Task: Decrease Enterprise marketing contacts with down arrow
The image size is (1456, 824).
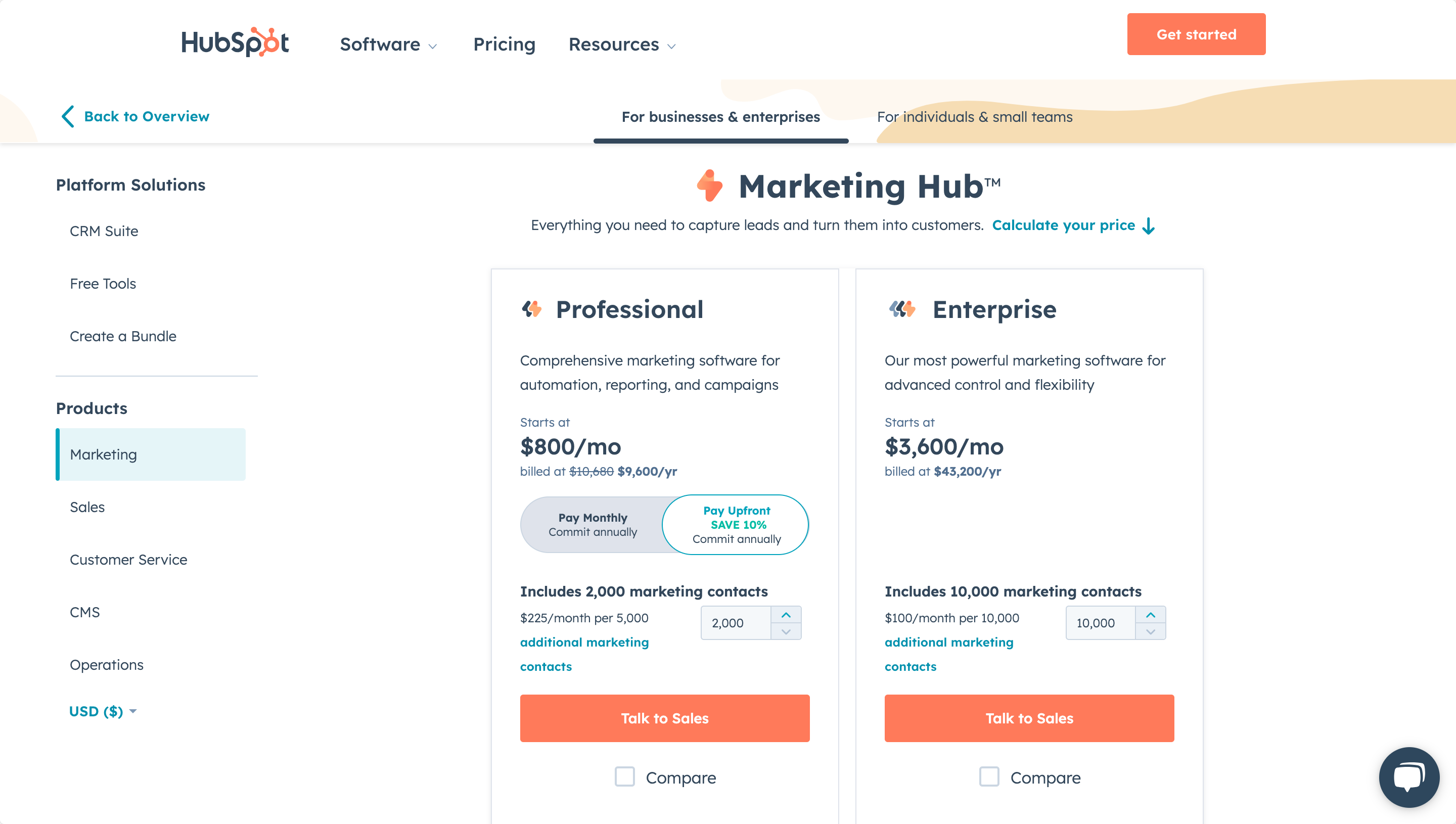Action: (1150, 631)
